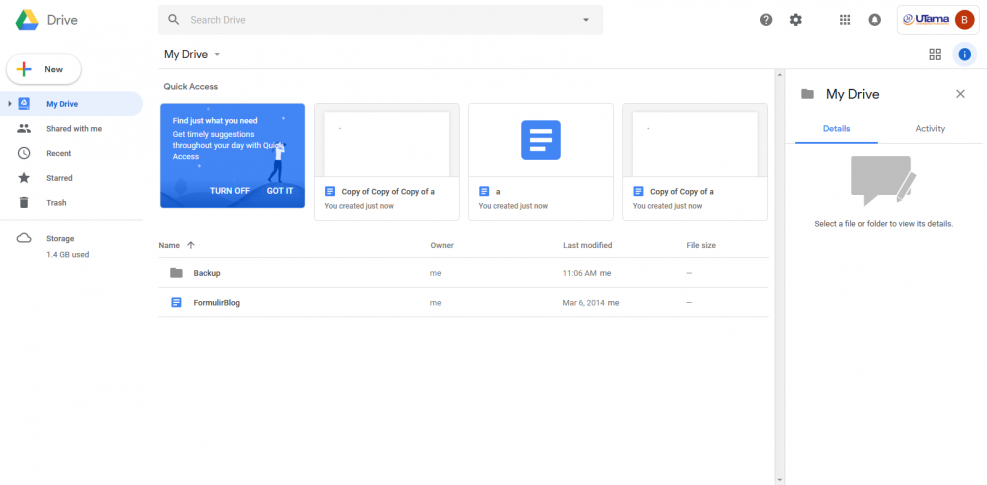987x485 pixels.
Task: Click the UTama organization logo
Action: click(926, 20)
